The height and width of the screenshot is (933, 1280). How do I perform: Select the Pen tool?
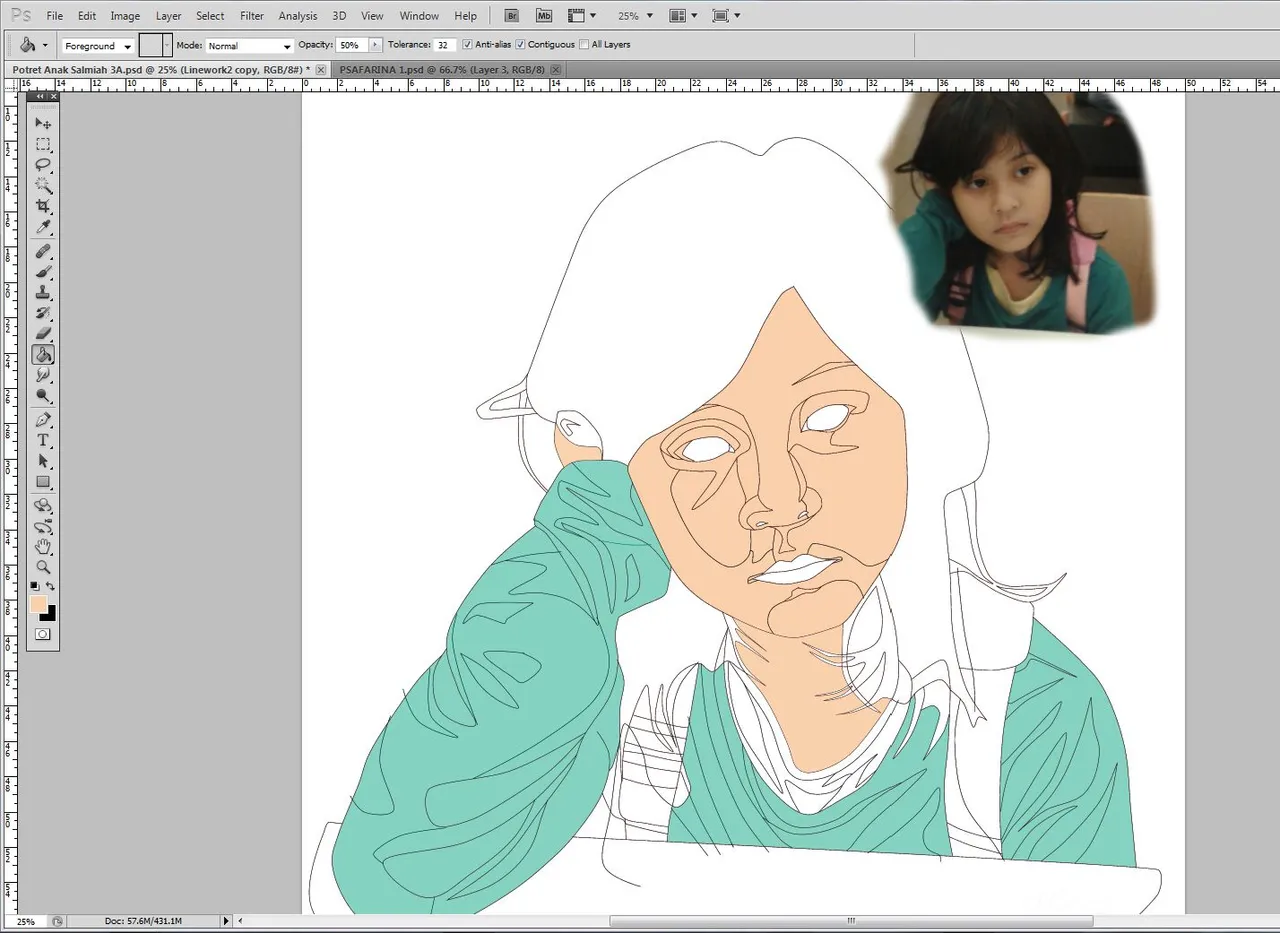[x=43, y=420]
